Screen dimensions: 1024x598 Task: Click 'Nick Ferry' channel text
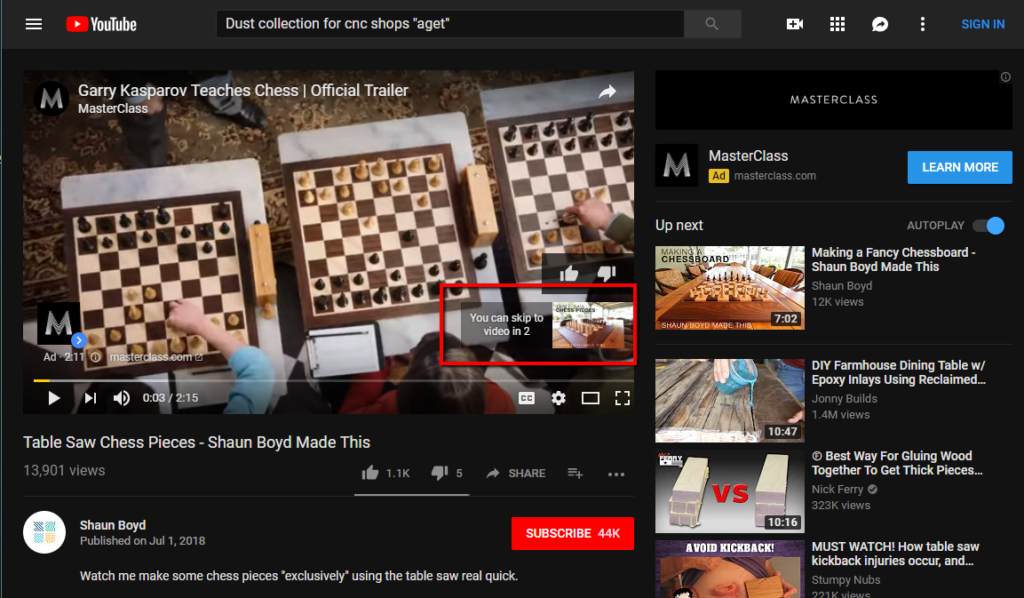click(837, 489)
